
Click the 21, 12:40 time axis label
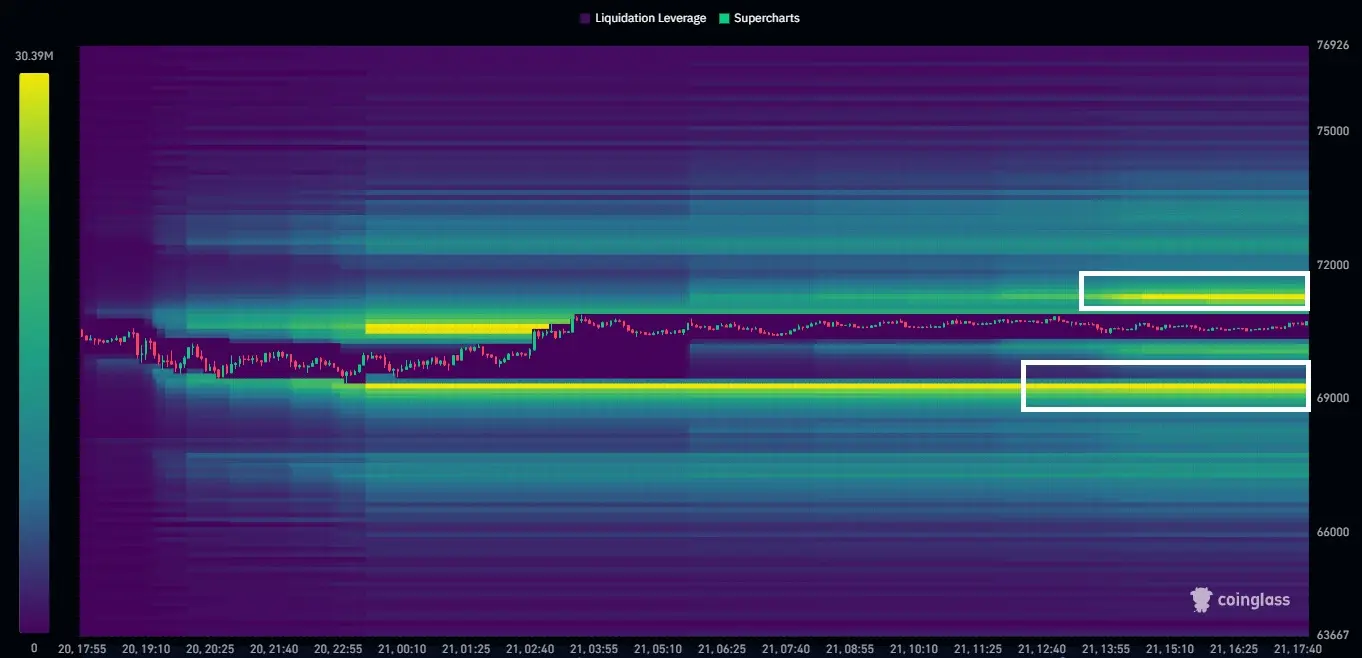coord(1042,649)
